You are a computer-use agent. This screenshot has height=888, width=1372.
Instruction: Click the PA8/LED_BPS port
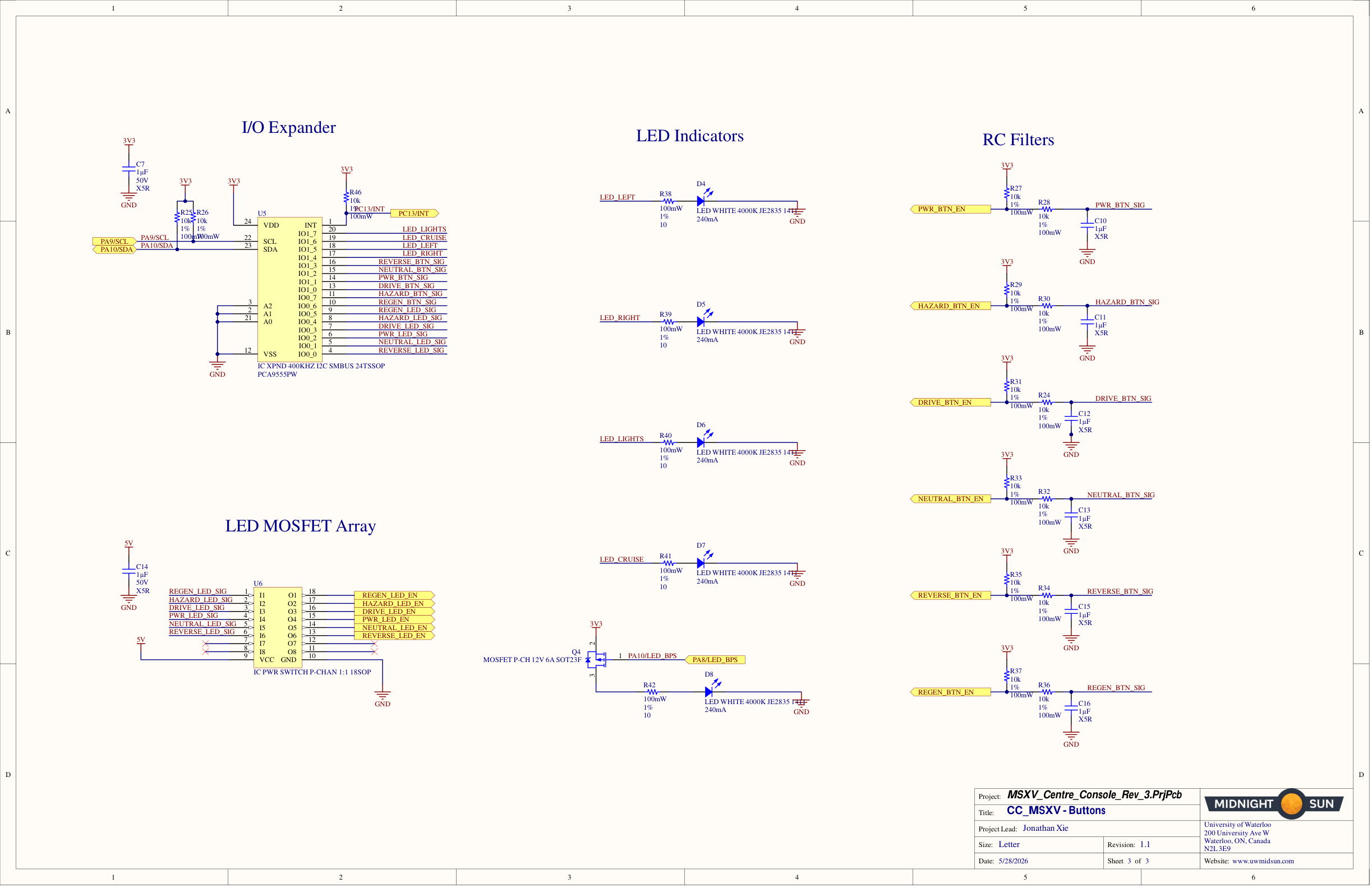click(x=714, y=659)
